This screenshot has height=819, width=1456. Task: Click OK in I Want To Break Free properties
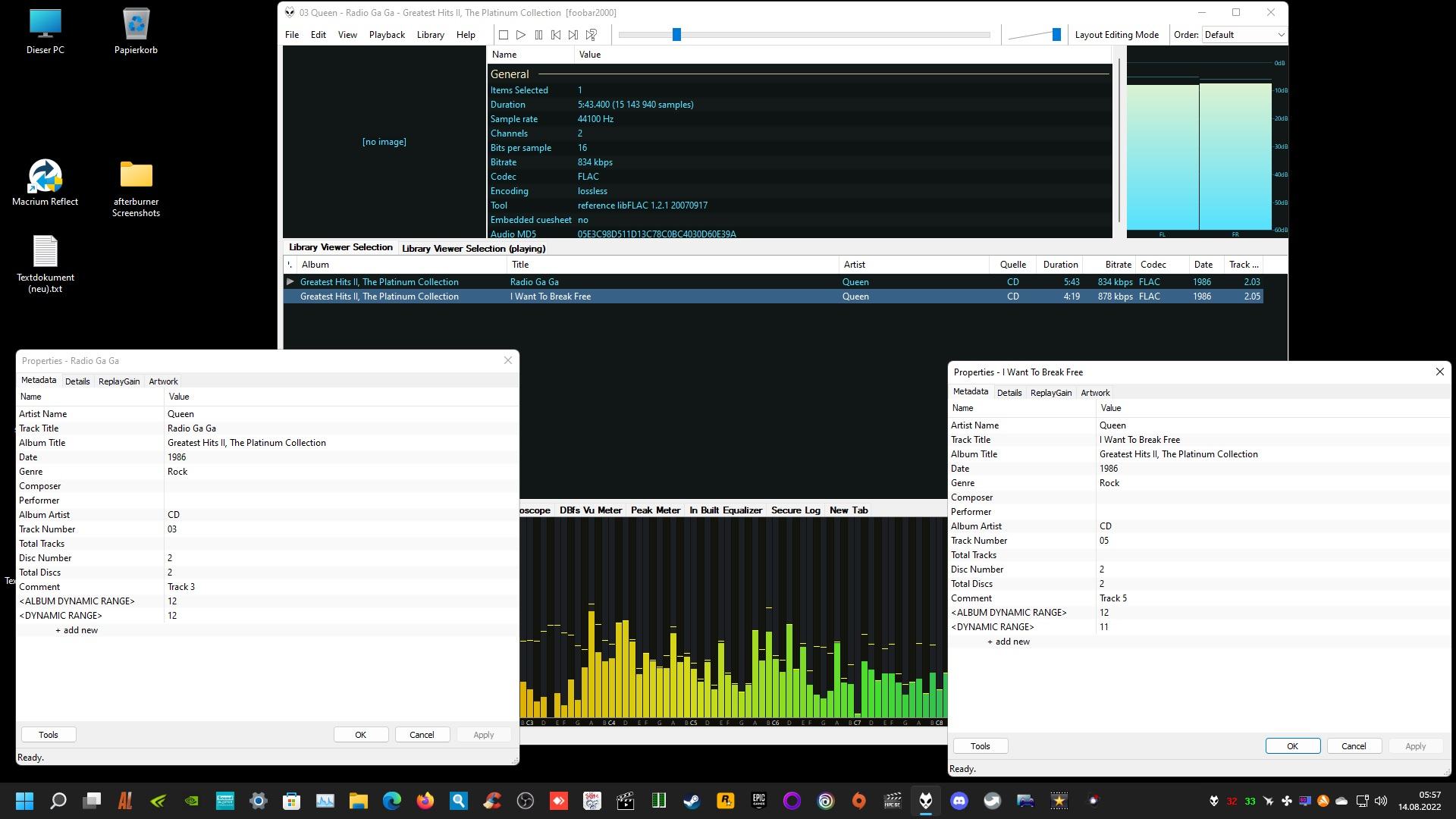click(x=1292, y=746)
